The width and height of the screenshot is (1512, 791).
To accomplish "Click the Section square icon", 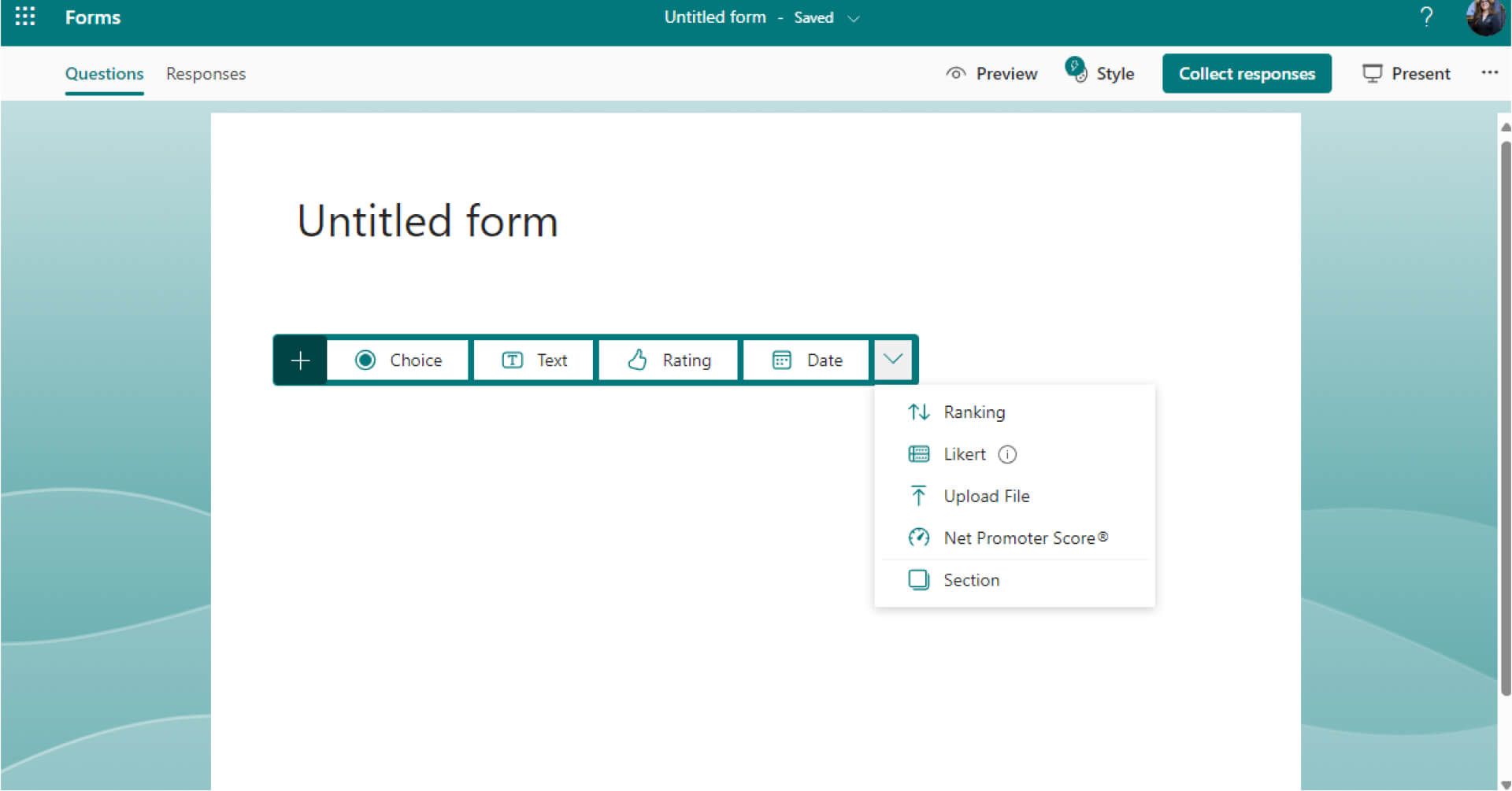I will pos(918,580).
